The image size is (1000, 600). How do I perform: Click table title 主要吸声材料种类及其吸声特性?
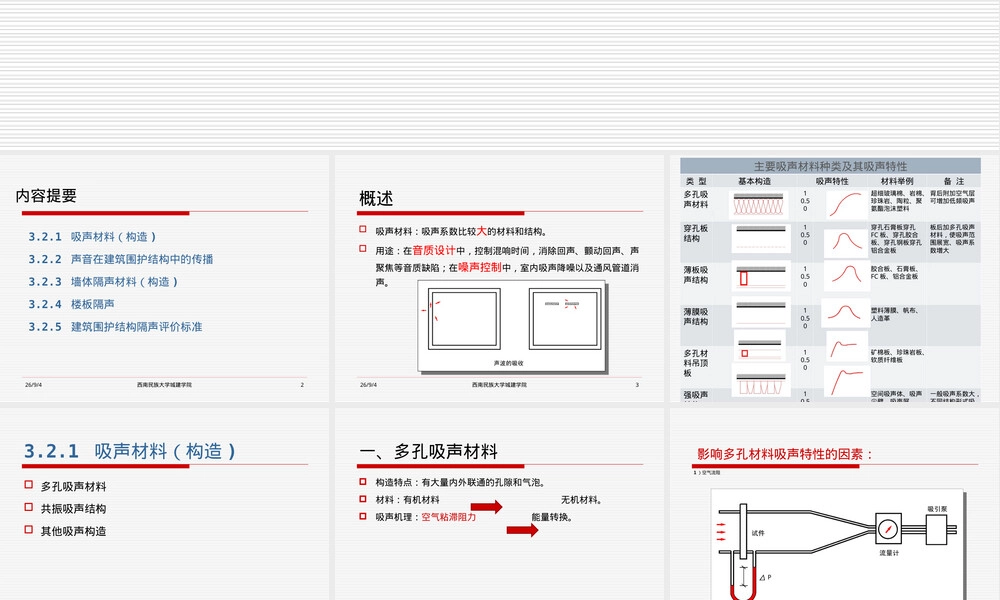pos(830,166)
